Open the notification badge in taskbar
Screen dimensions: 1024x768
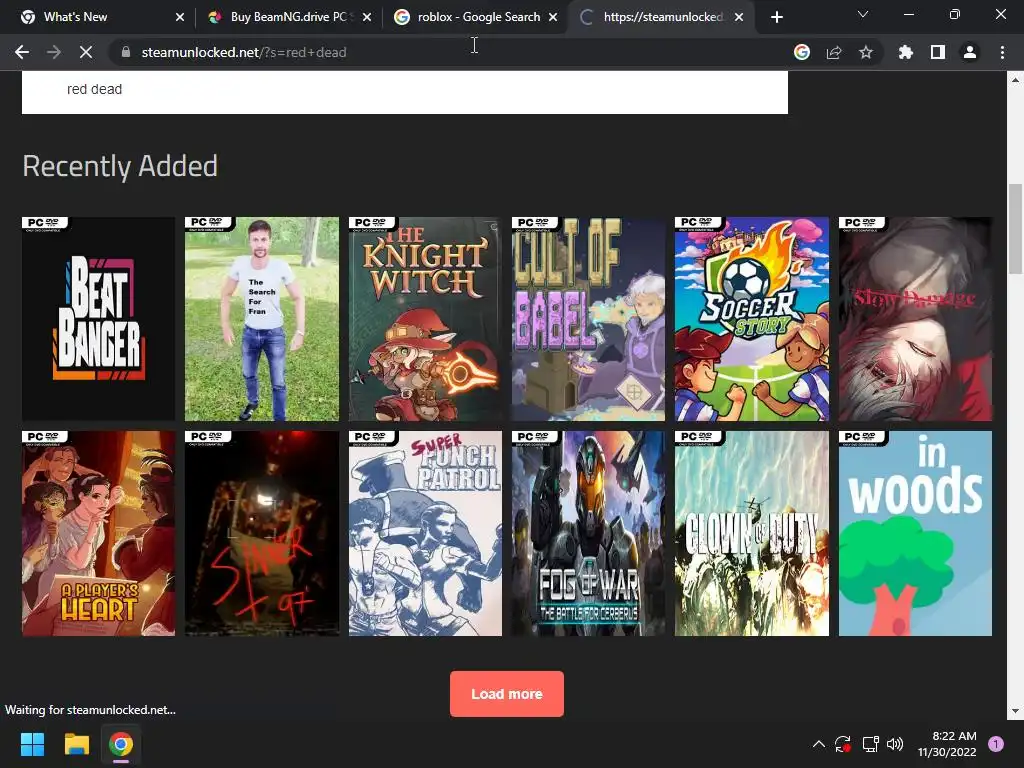[996, 744]
